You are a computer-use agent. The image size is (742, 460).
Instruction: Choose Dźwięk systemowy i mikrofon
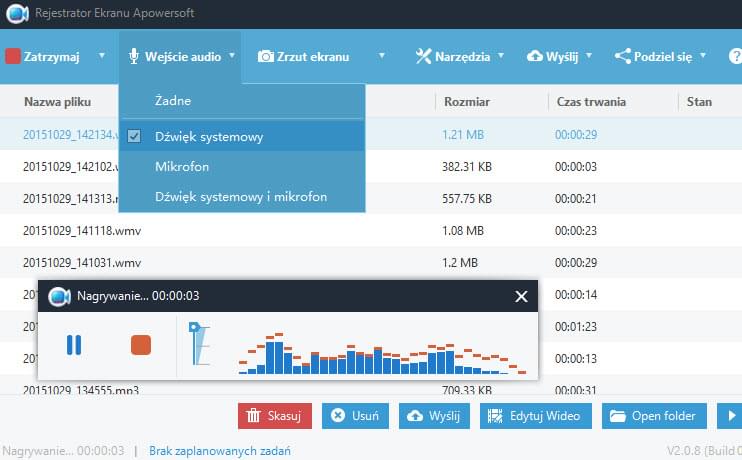point(241,197)
